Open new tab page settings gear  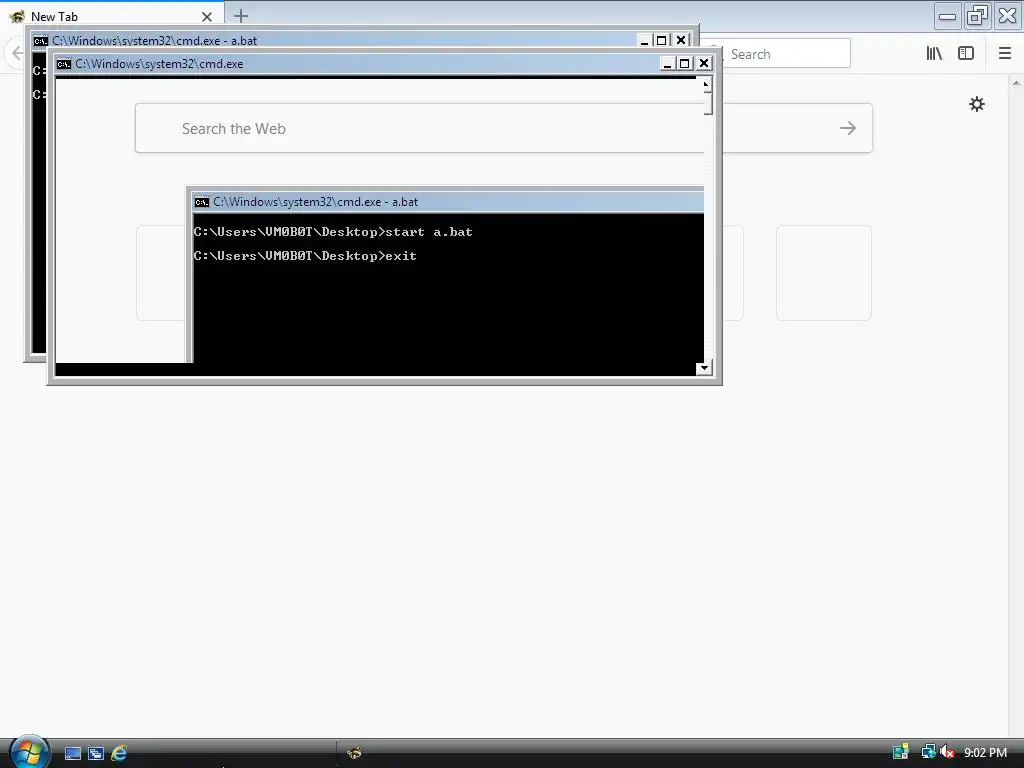click(976, 104)
